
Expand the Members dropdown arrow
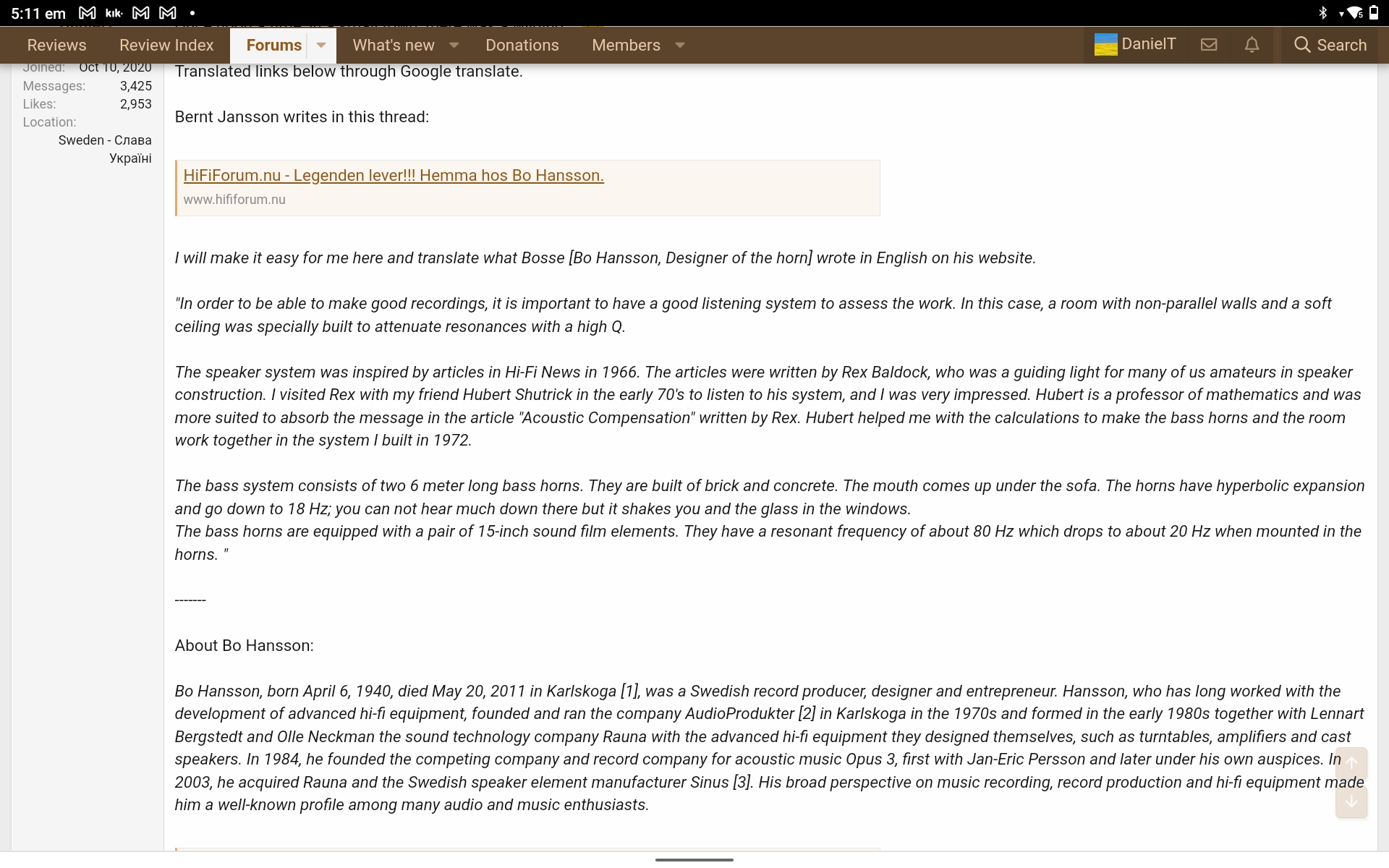680,45
